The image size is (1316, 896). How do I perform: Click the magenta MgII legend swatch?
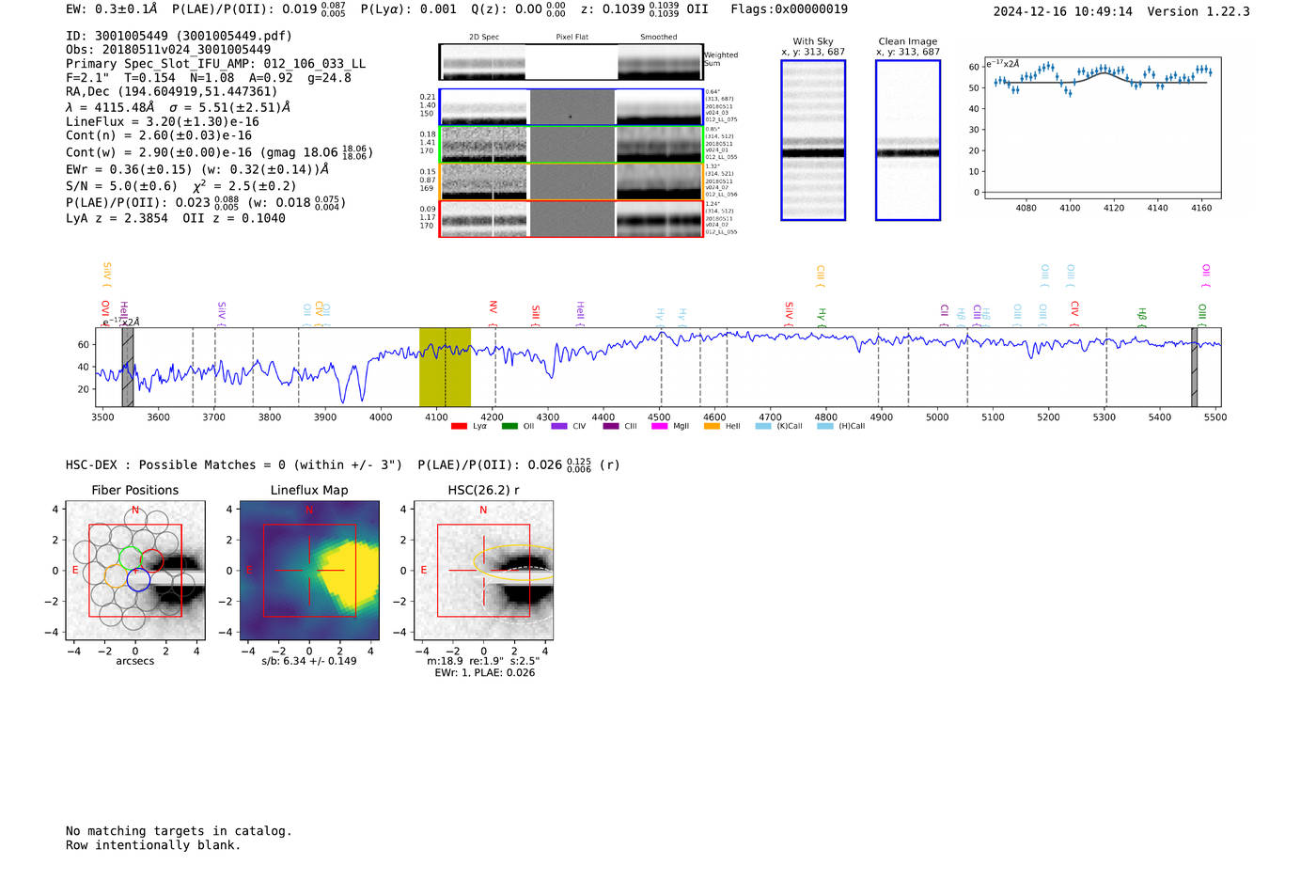[x=659, y=426]
